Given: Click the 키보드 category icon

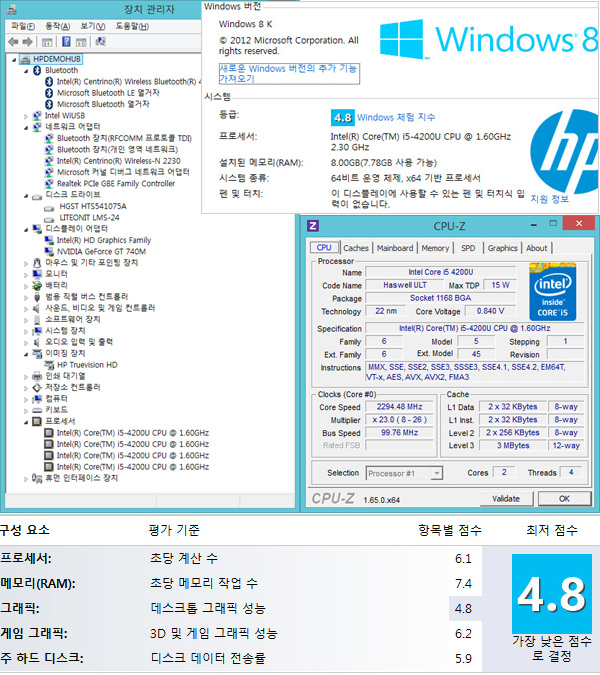Looking at the screenshot, I should (37, 410).
